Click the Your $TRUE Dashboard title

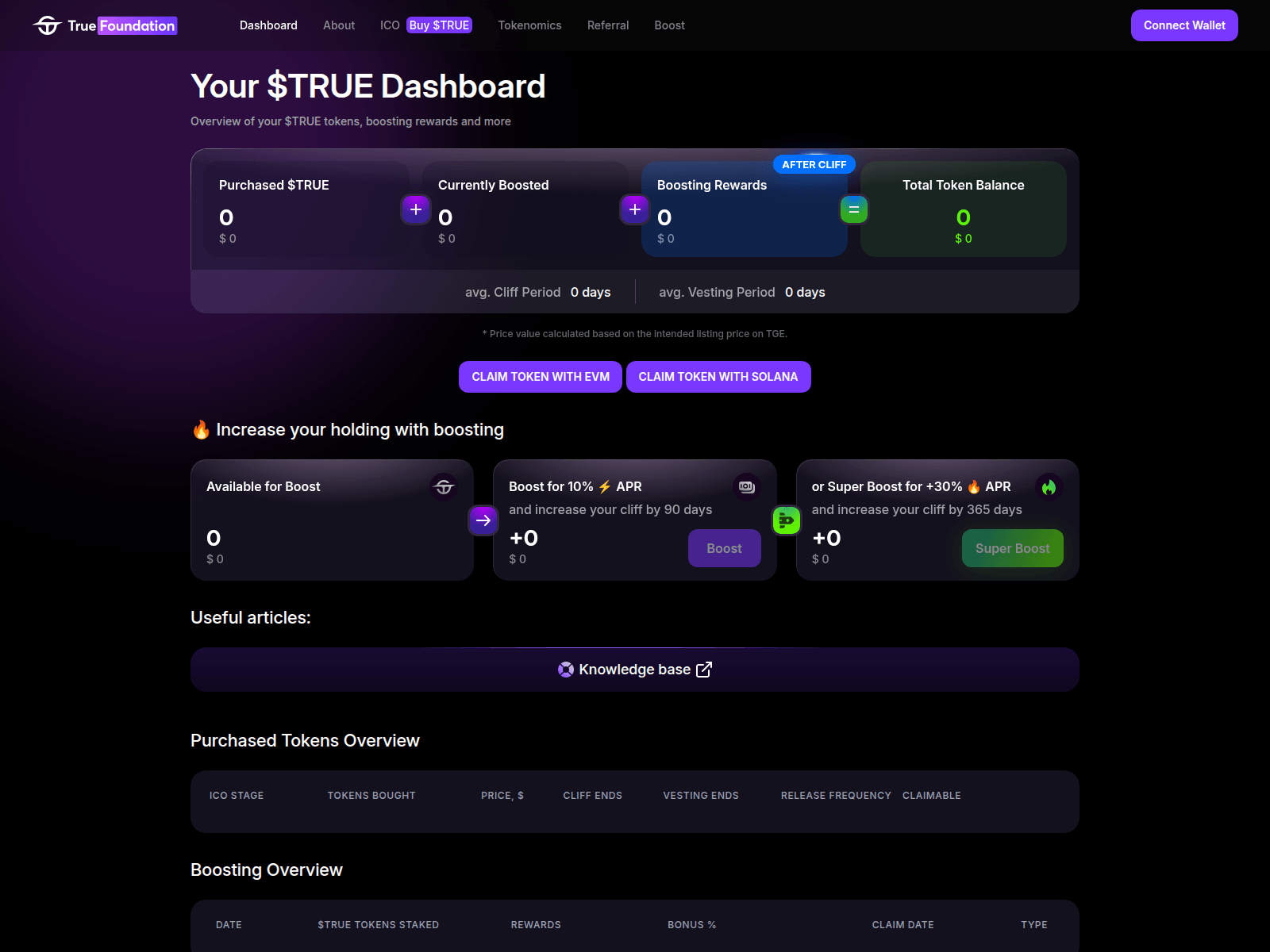368,86
